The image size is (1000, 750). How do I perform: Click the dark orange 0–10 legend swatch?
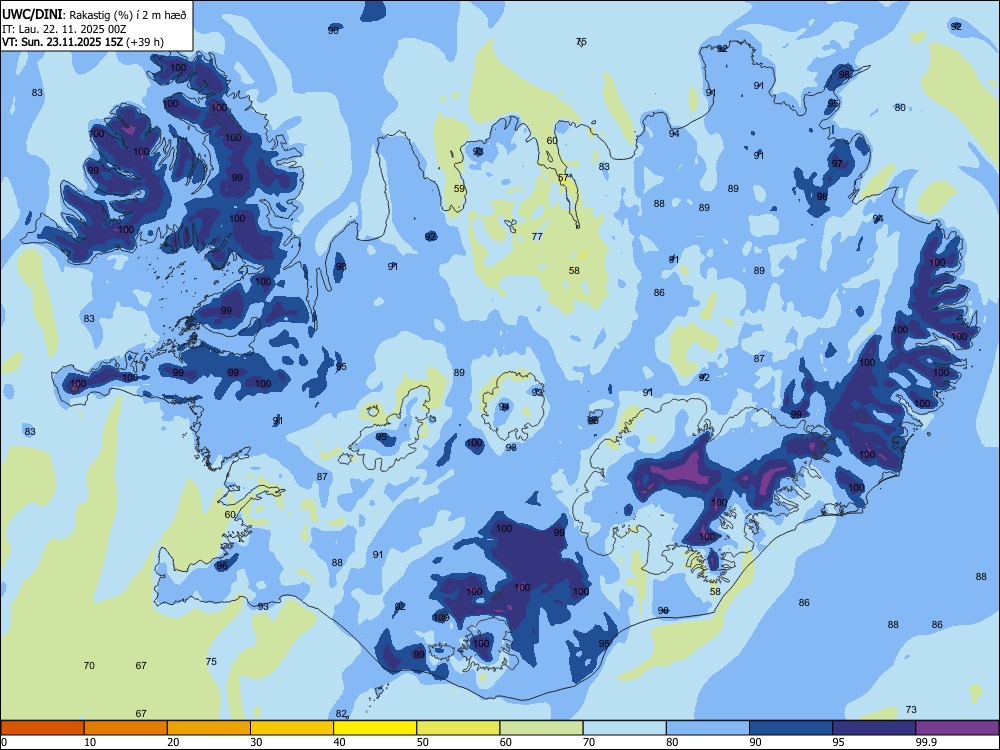coord(42,728)
